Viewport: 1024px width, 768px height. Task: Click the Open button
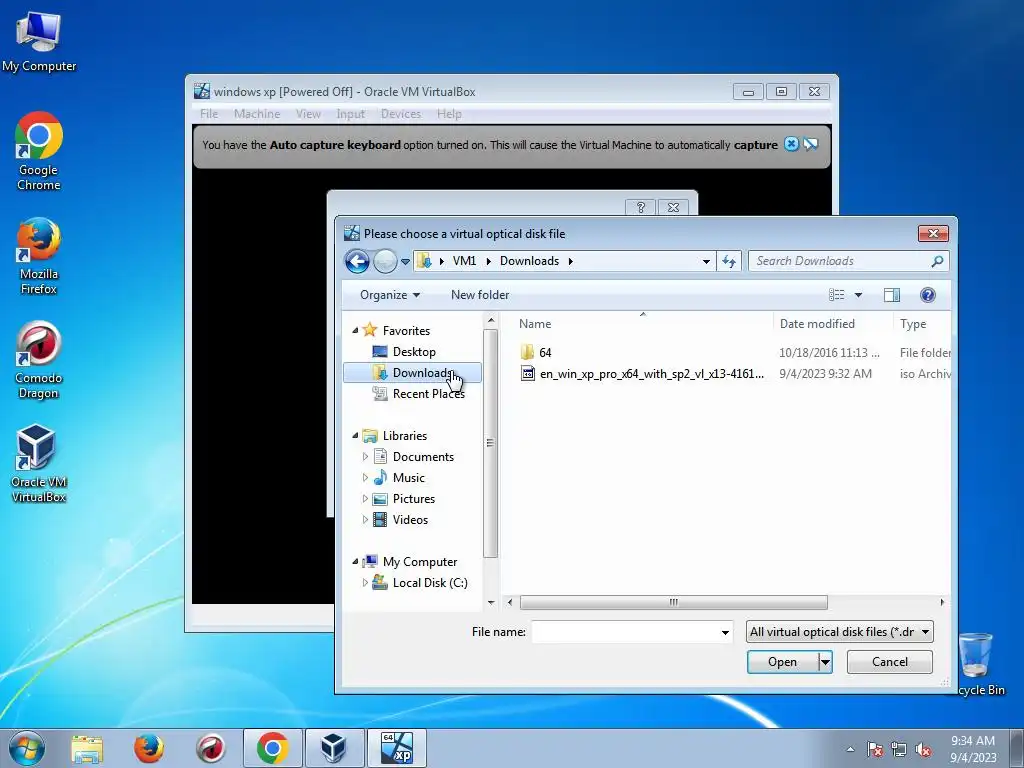pos(782,662)
